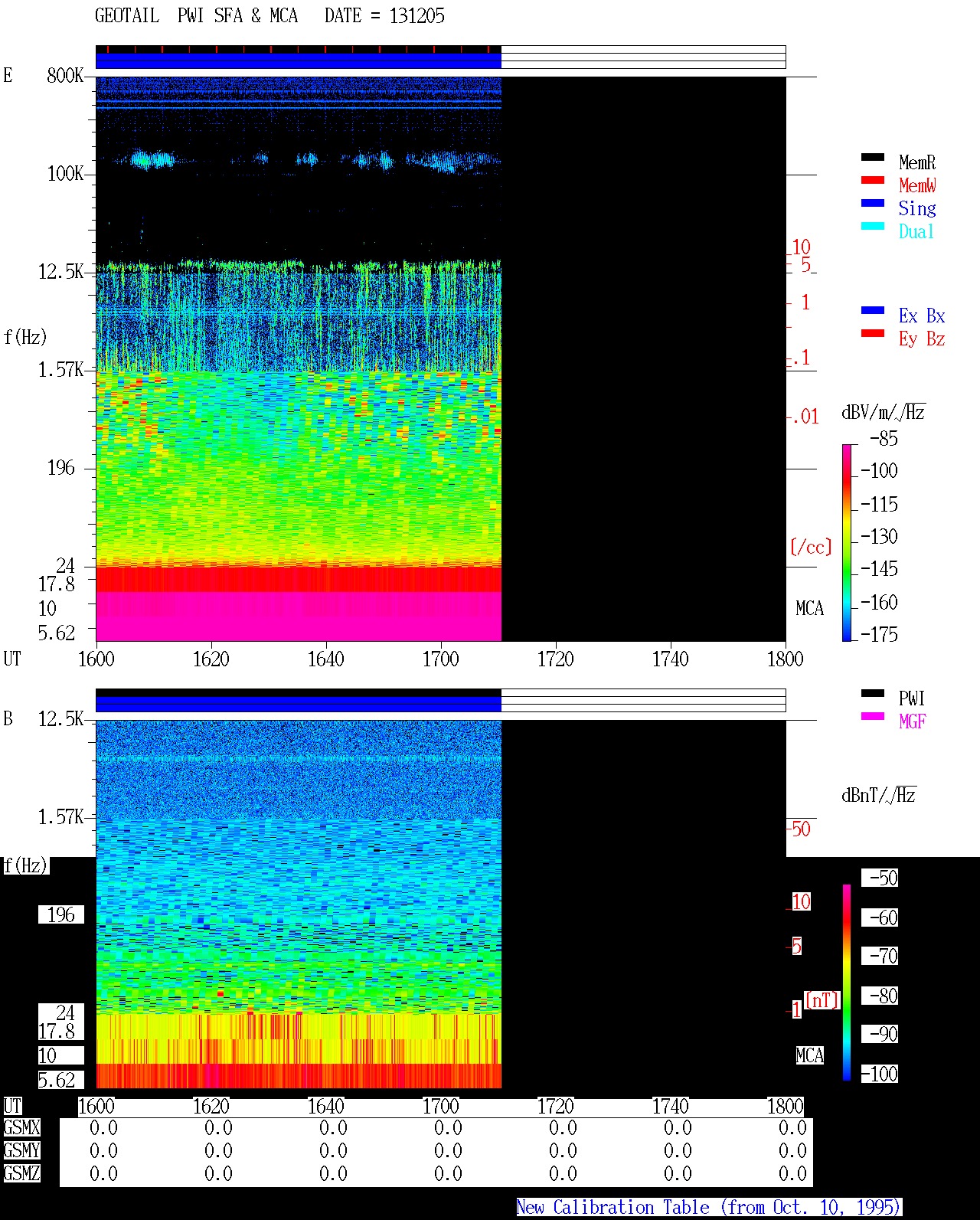Click 1640 in the bottom UT table row
This screenshot has height=1220, width=980.
(326, 1106)
